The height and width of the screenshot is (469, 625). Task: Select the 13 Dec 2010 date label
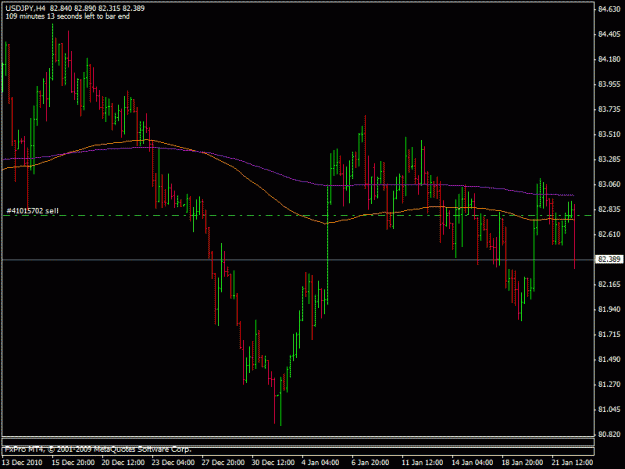point(22,462)
